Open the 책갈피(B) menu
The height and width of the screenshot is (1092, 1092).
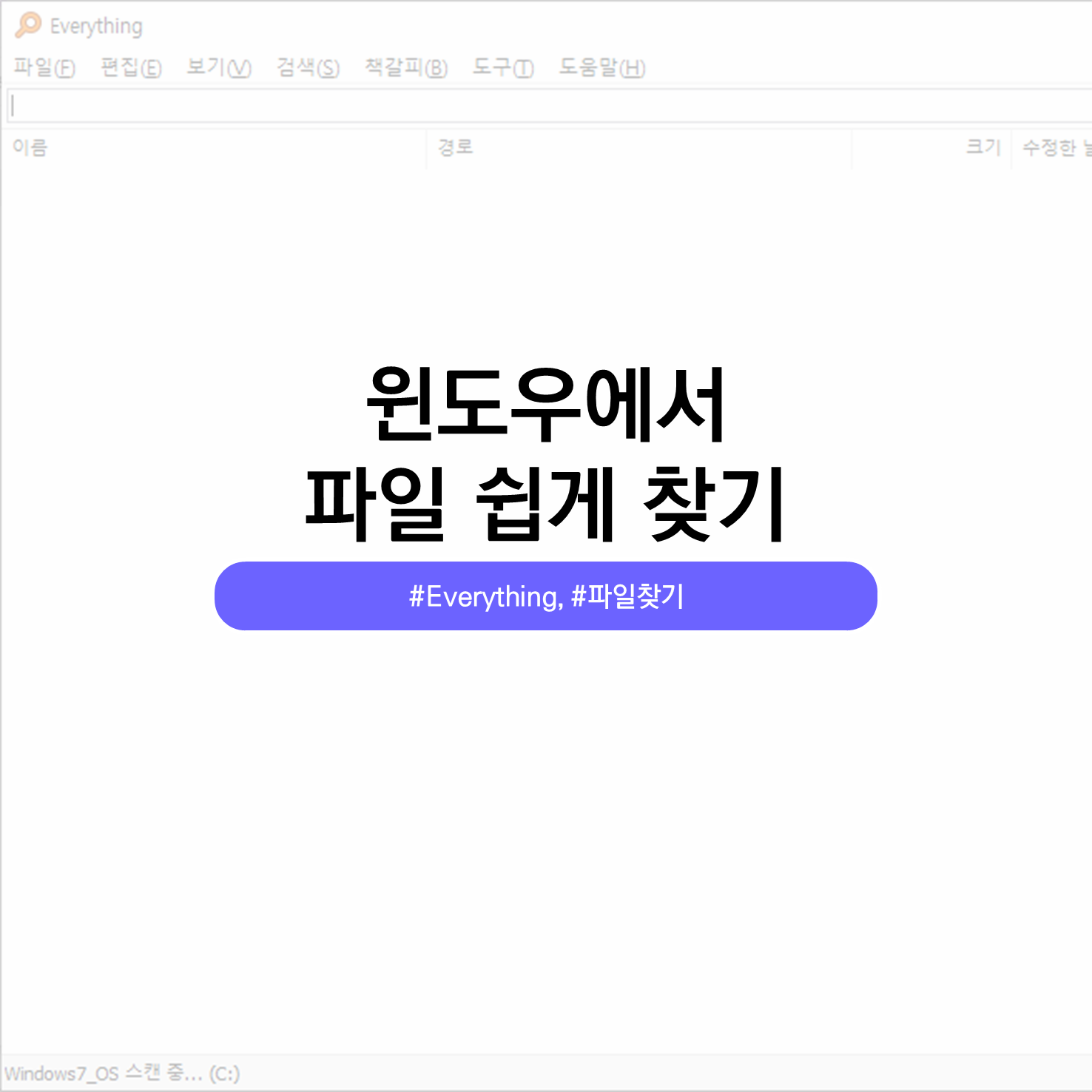pyautogui.click(x=406, y=67)
